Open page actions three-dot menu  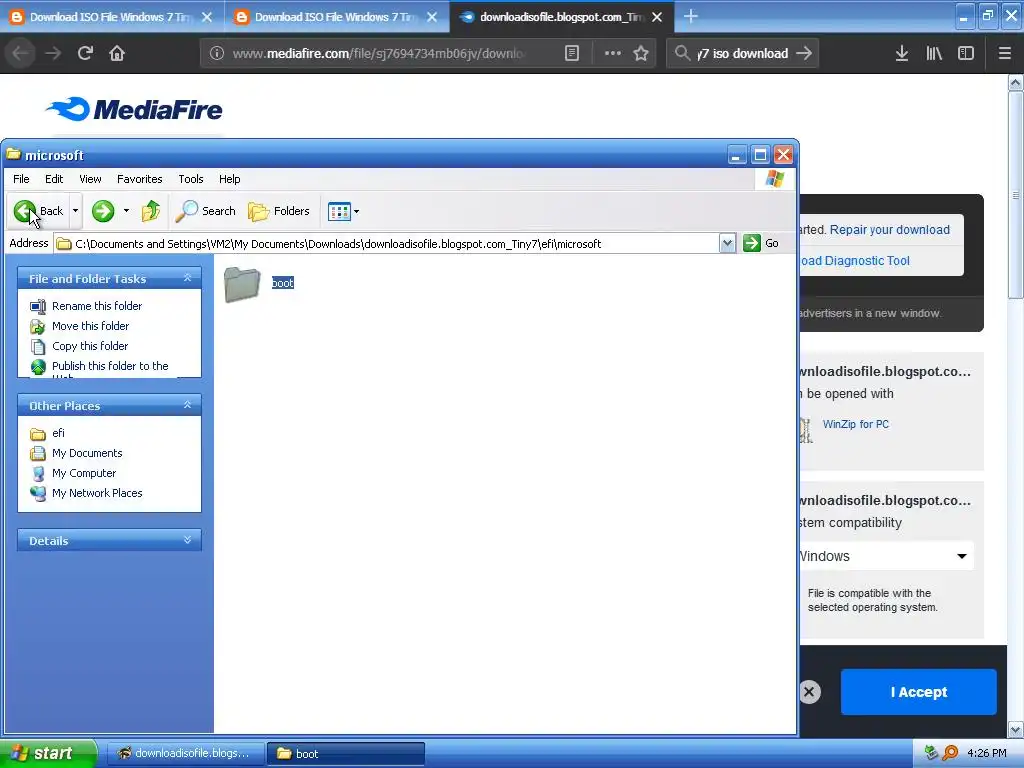pyautogui.click(x=613, y=53)
